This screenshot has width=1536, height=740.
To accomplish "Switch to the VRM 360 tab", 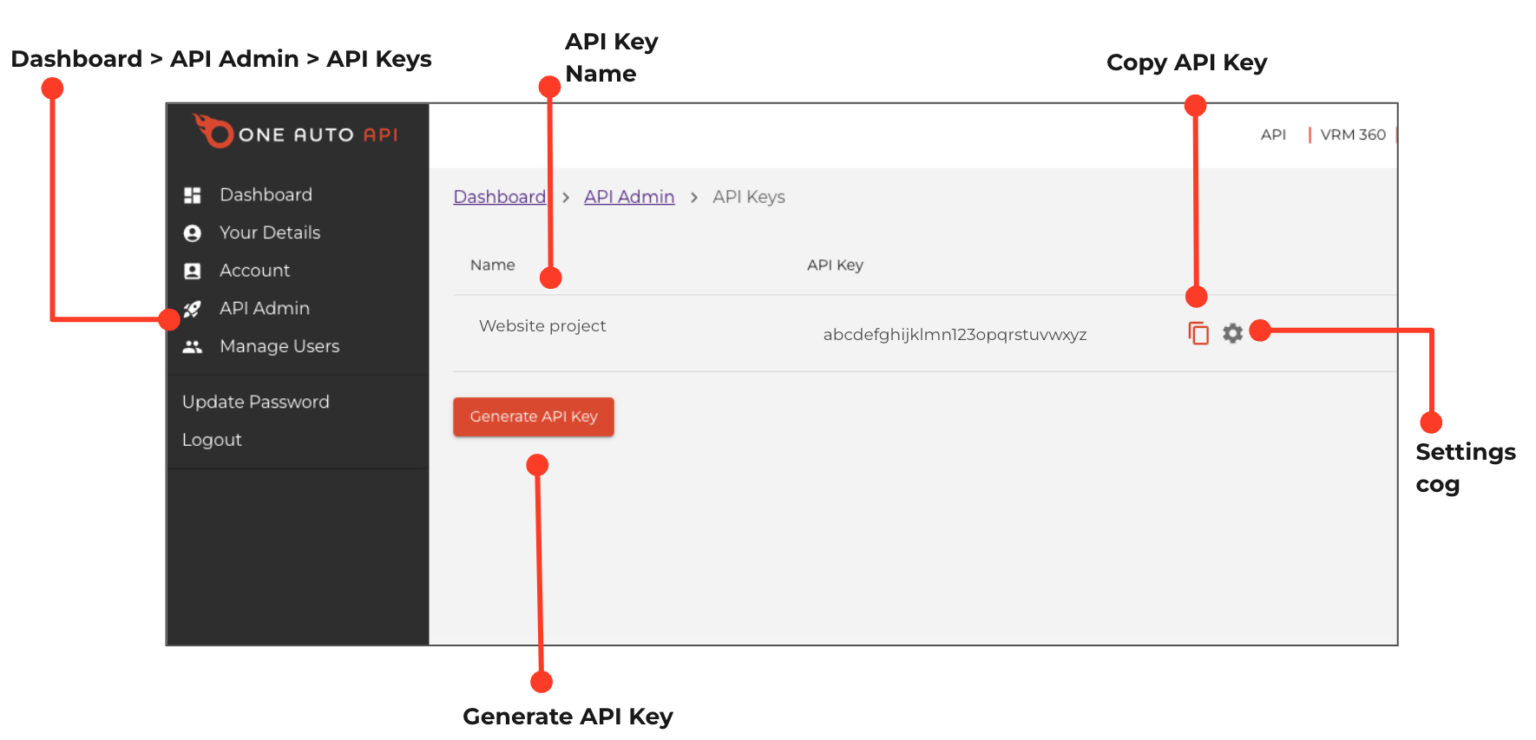I will (x=1352, y=134).
